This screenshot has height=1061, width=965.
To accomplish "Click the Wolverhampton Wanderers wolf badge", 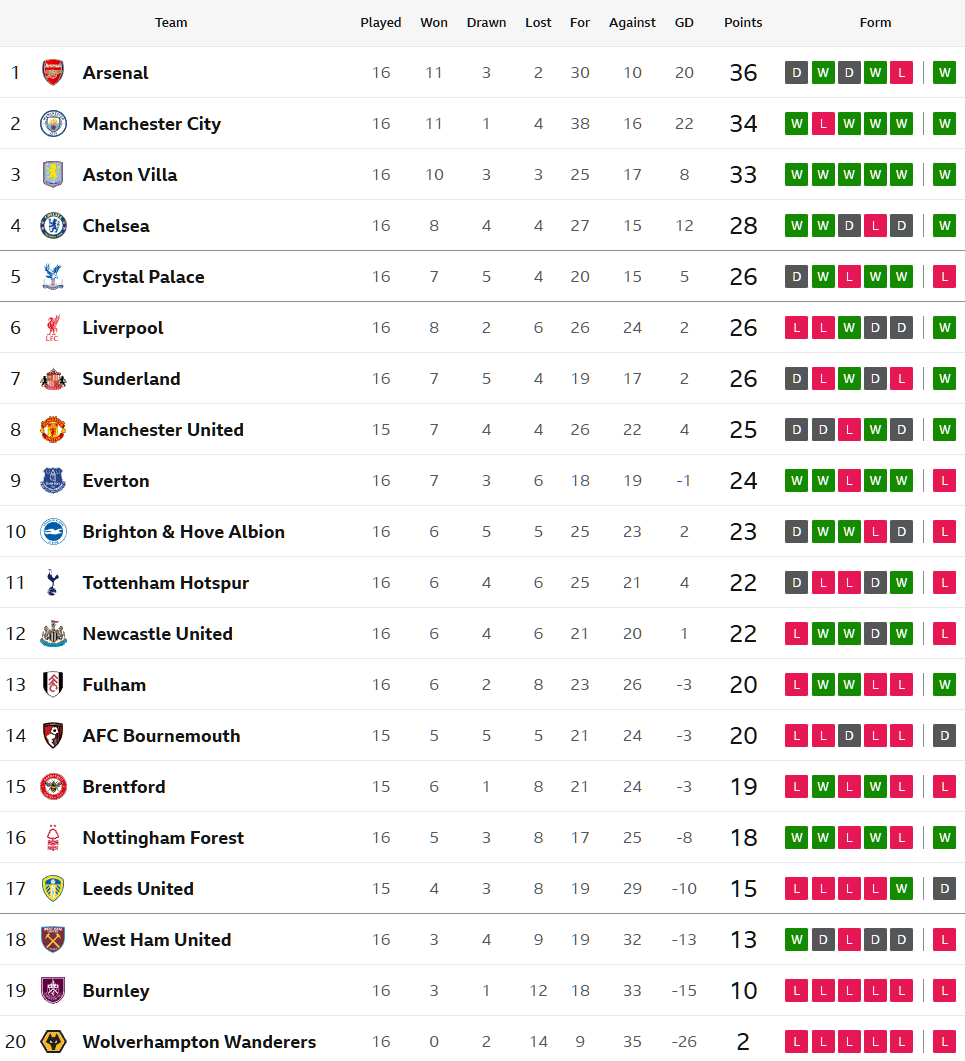I will [x=53, y=1041].
